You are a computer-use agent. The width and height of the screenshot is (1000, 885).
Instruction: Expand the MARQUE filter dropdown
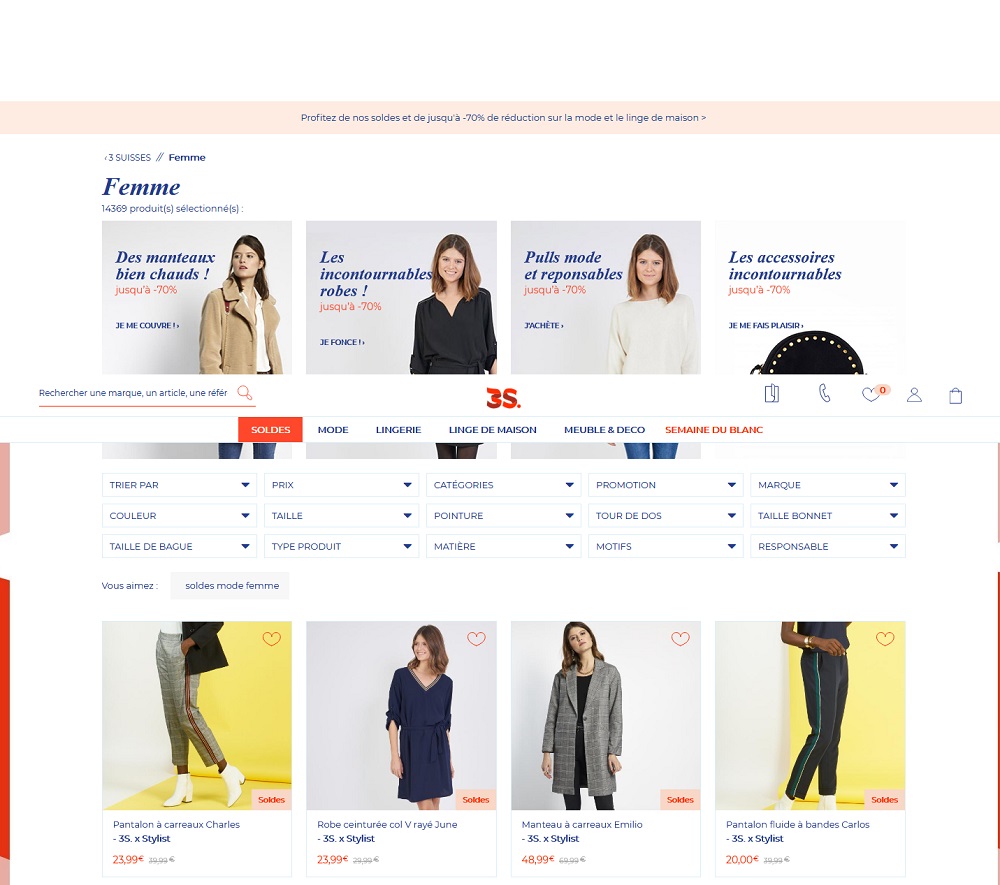click(x=828, y=485)
